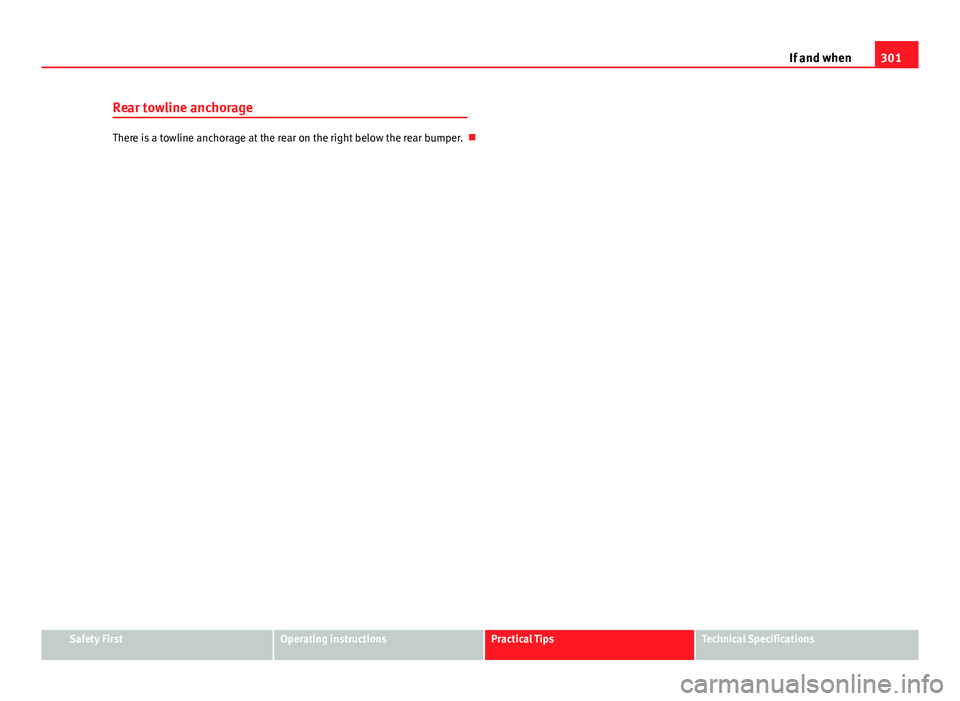Click the red page number 301 box
Screen dimensions: 960x701
click(896, 56)
